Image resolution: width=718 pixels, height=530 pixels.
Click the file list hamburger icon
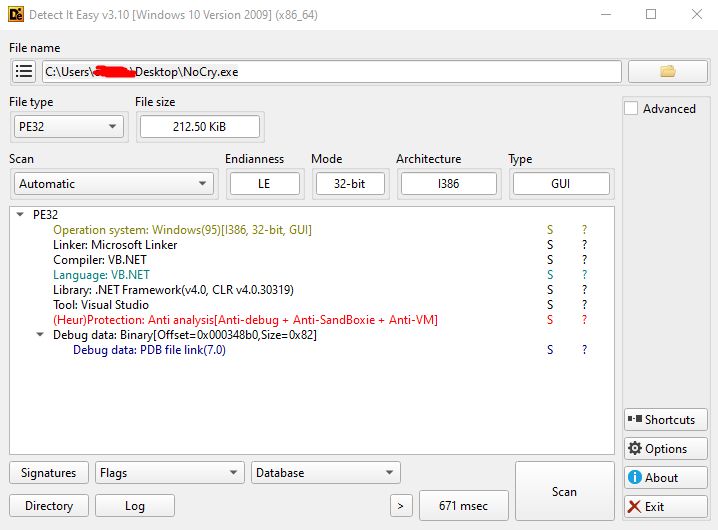pos(24,72)
